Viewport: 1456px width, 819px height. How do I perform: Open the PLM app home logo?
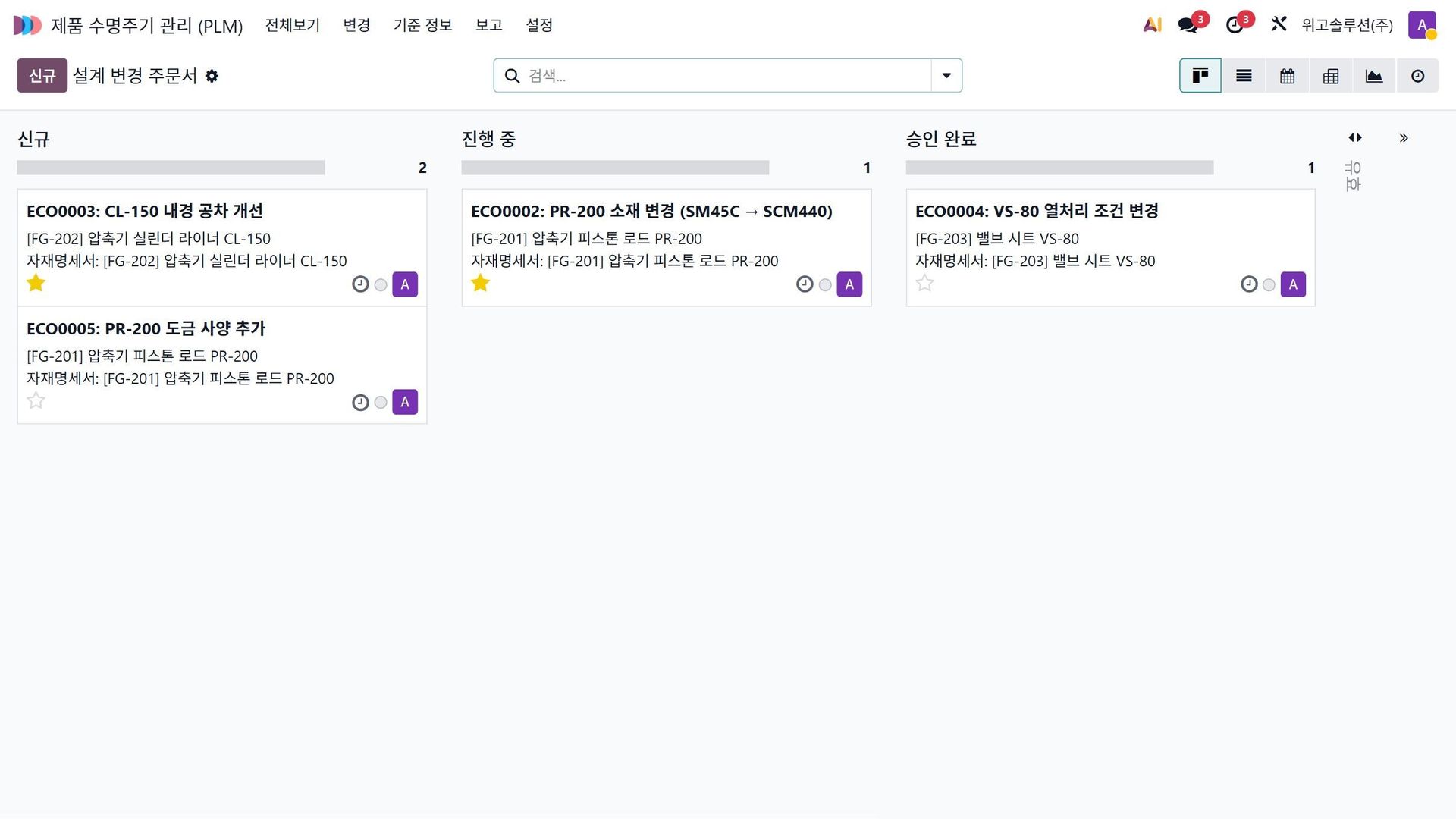tap(27, 25)
